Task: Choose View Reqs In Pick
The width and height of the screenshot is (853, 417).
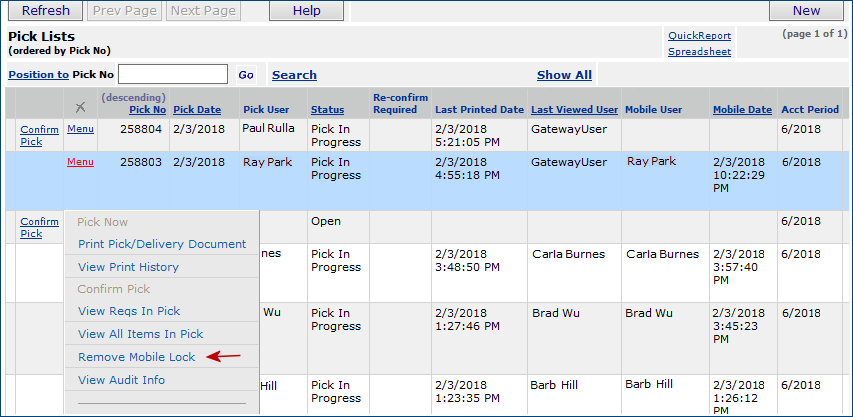Action: (129, 311)
